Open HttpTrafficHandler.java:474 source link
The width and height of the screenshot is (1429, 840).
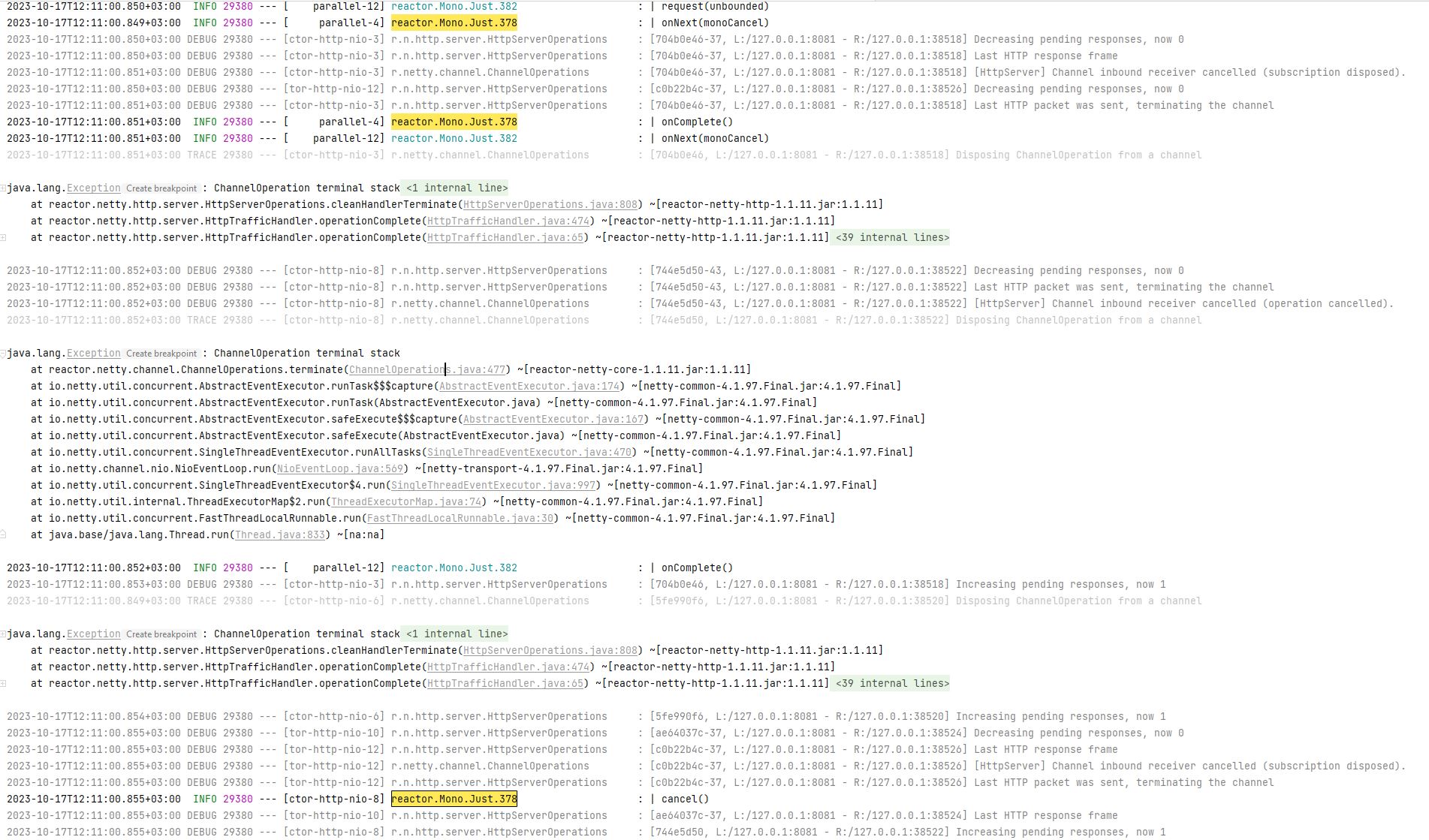(506, 221)
